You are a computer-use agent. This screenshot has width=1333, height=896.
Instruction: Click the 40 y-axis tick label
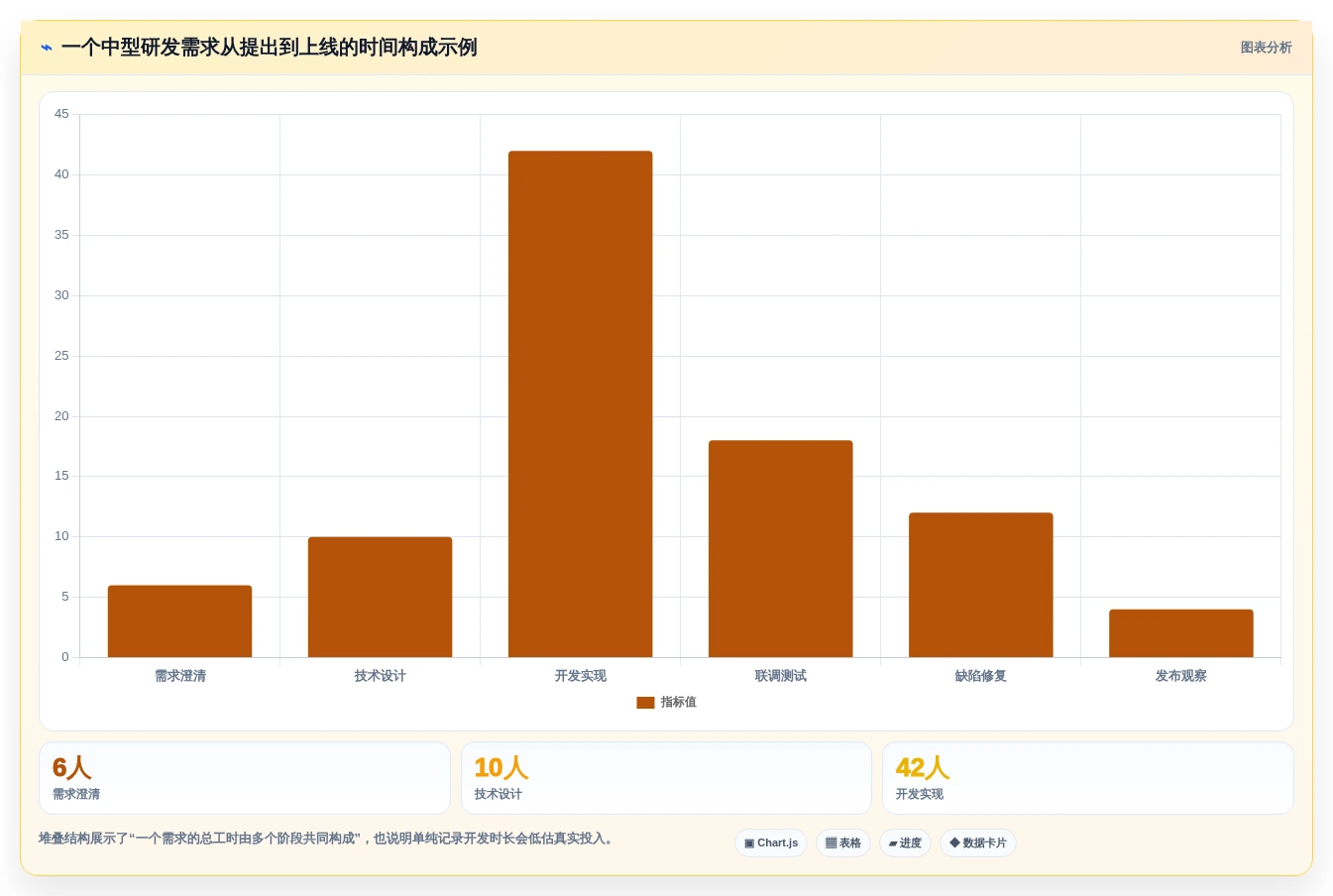61,174
